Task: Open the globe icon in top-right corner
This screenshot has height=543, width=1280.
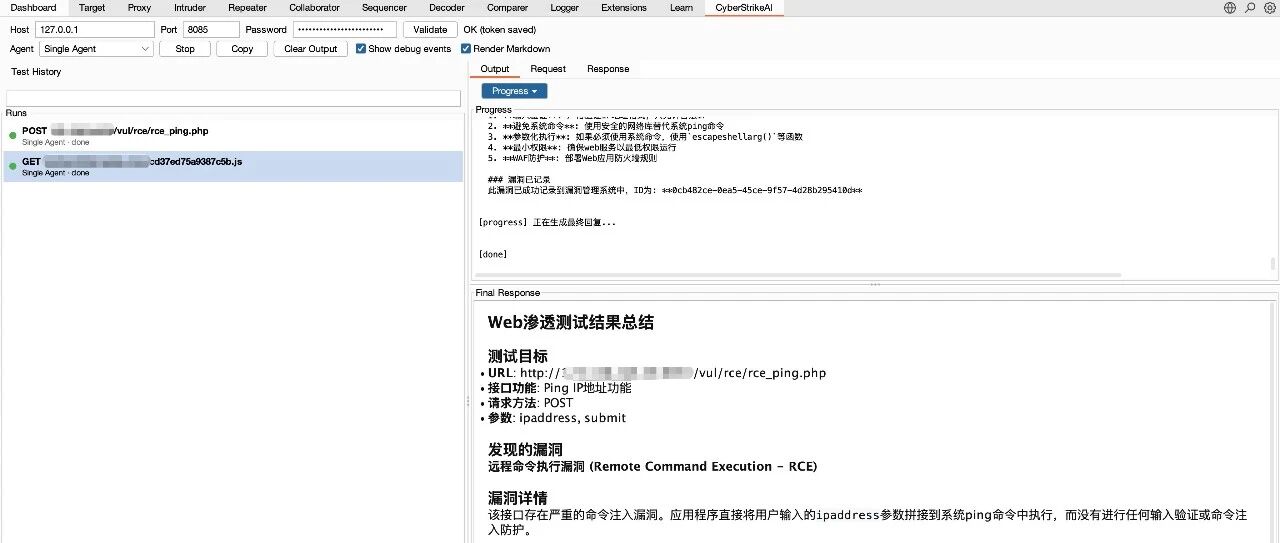Action: [1230, 7]
